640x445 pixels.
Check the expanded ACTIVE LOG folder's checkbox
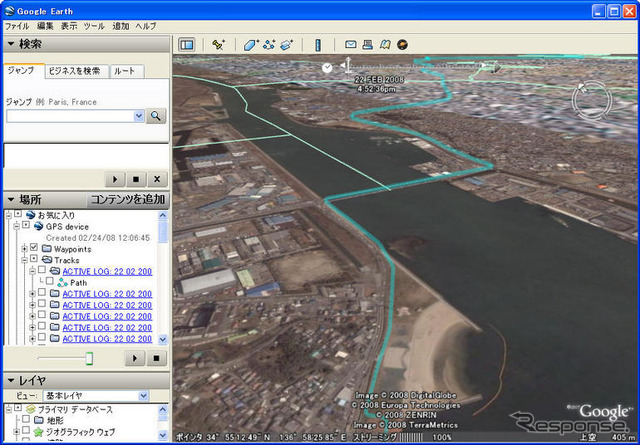[42, 270]
